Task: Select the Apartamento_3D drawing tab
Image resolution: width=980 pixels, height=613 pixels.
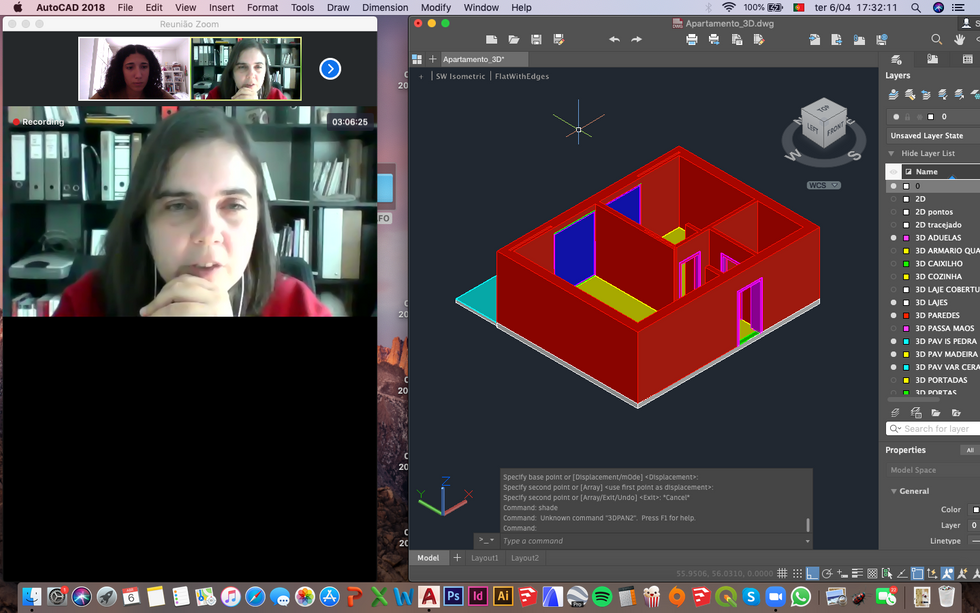Action: 484,59
